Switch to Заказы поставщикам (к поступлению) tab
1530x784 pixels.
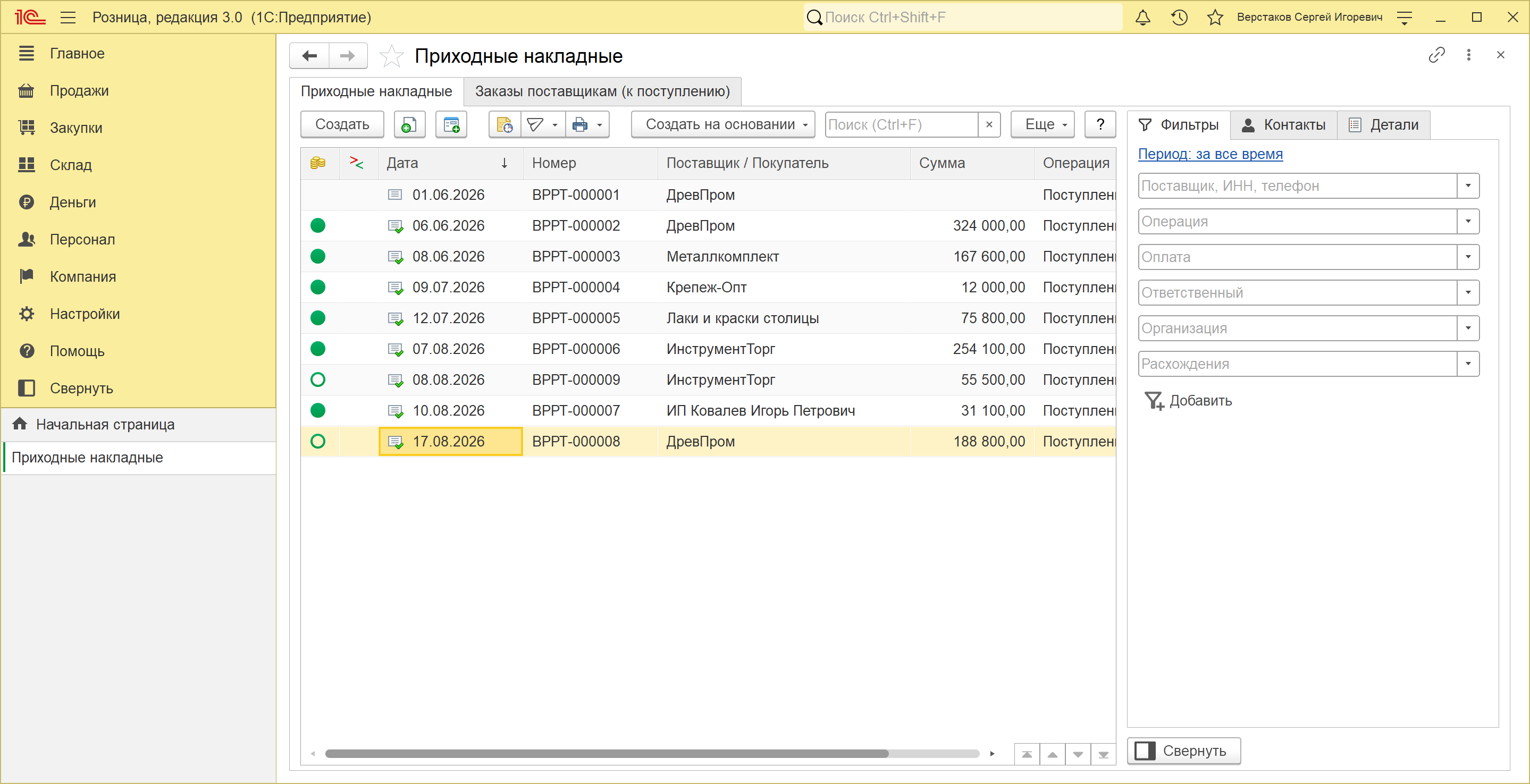[x=602, y=91]
